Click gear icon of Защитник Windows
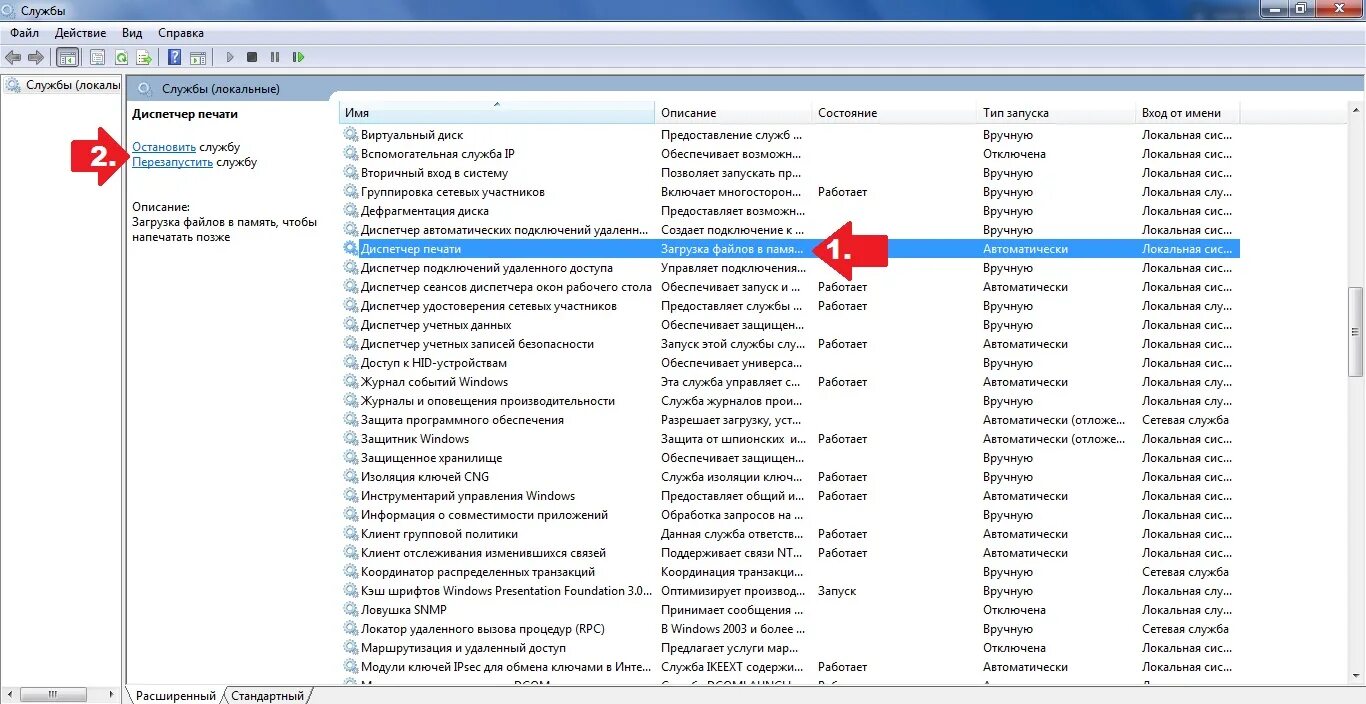Screen dimensions: 1366x704 coord(350,439)
